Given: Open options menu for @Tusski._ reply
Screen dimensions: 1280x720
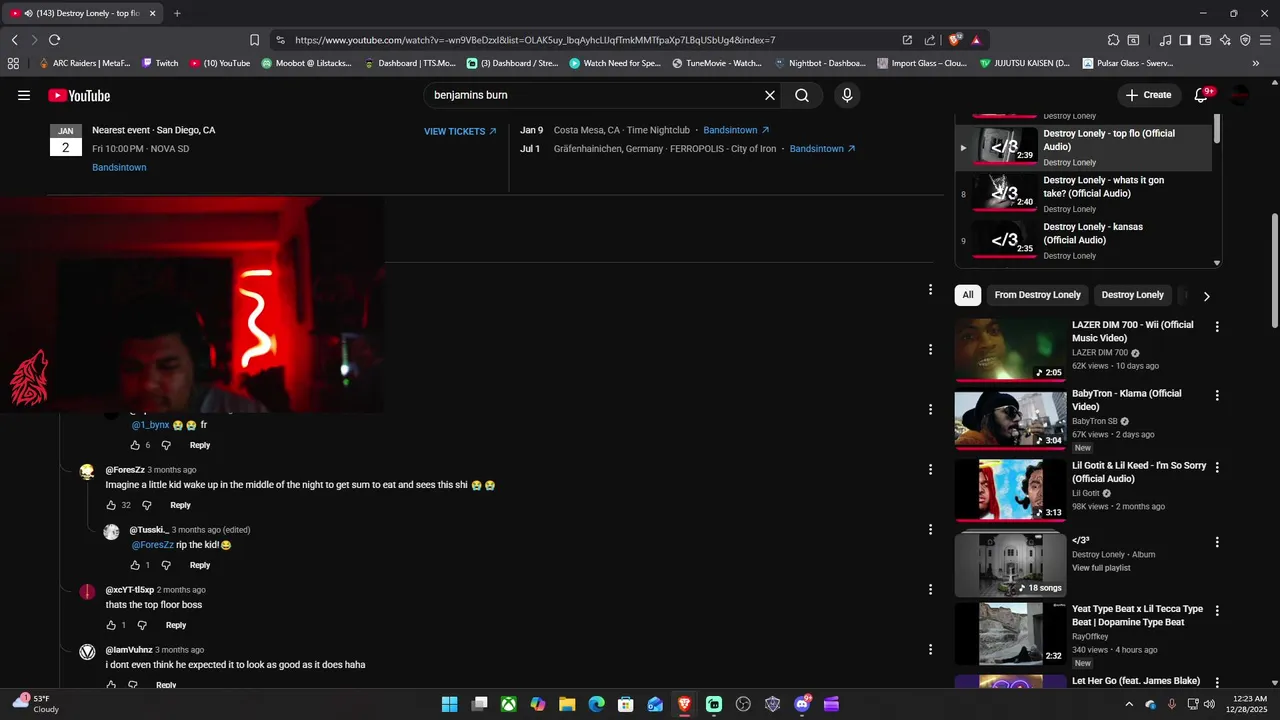Looking at the screenshot, I should click(930, 529).
